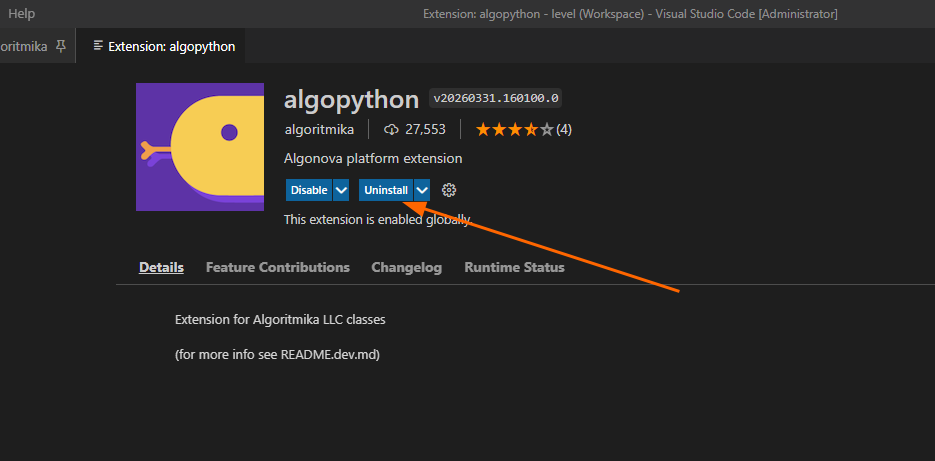Open the Help menu
The height and width of the screenshot is (461, 935).
tap(21, 13)
